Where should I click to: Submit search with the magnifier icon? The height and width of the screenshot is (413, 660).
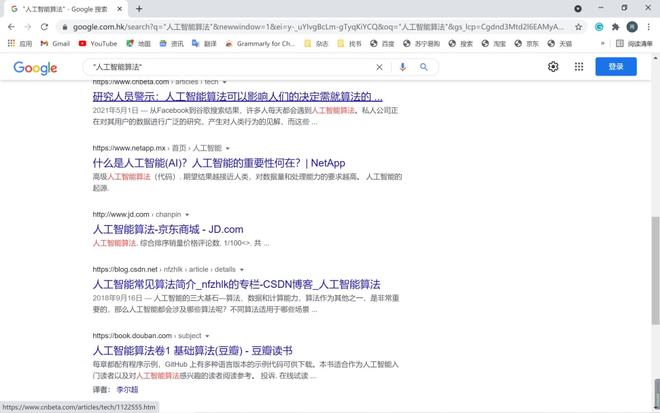pos(423,67)
